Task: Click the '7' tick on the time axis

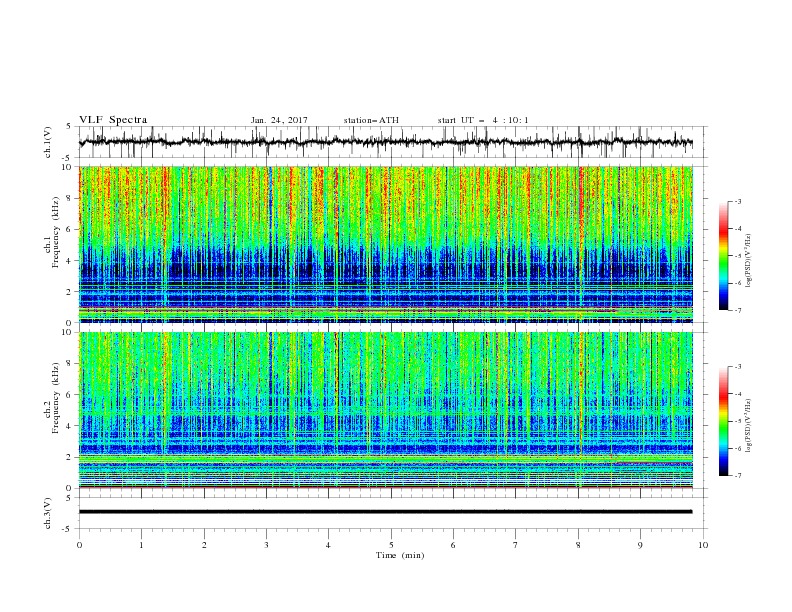Action: tap(516, 545)
